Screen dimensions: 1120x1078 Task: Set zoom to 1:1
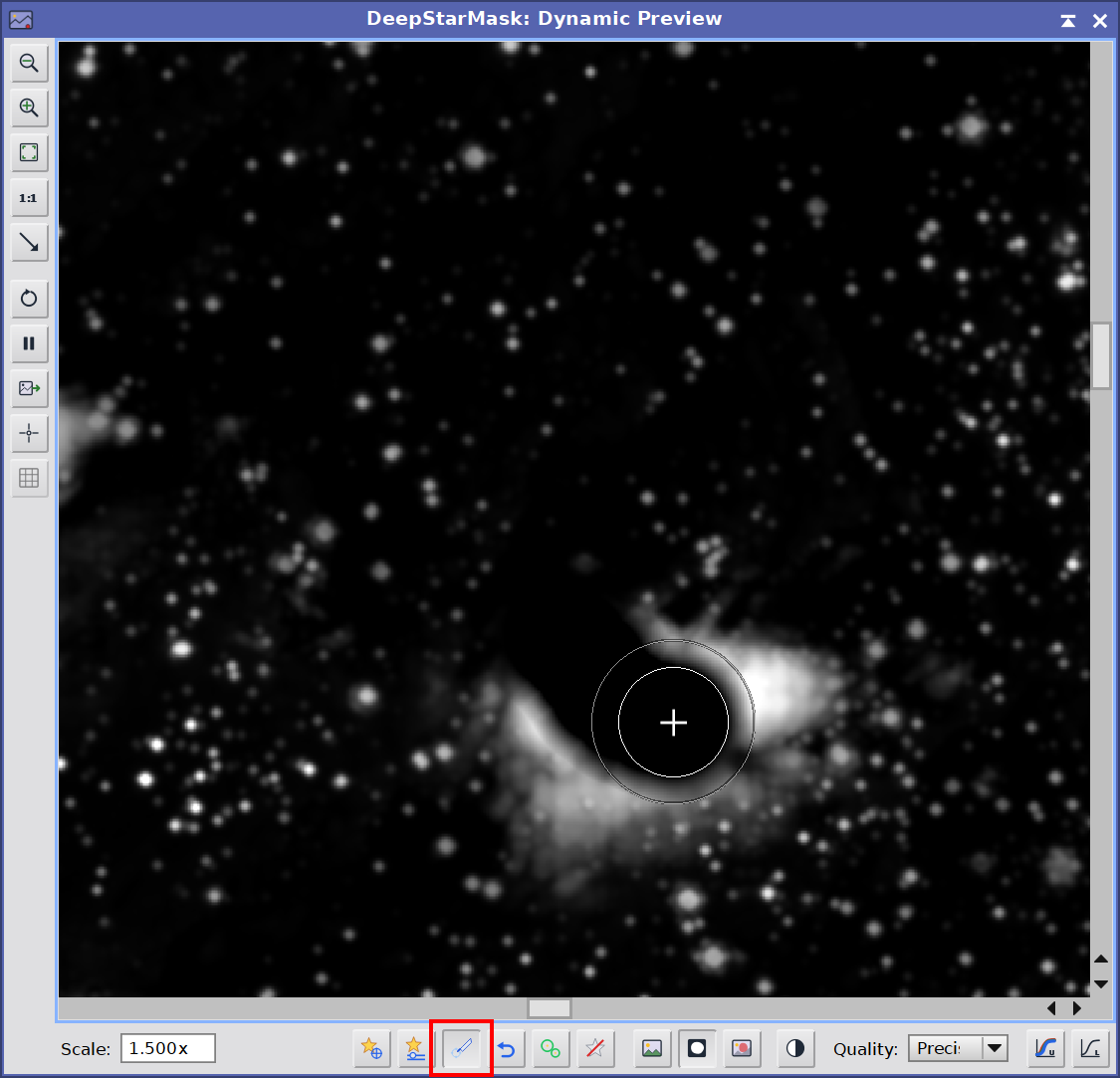pos(29,198)
